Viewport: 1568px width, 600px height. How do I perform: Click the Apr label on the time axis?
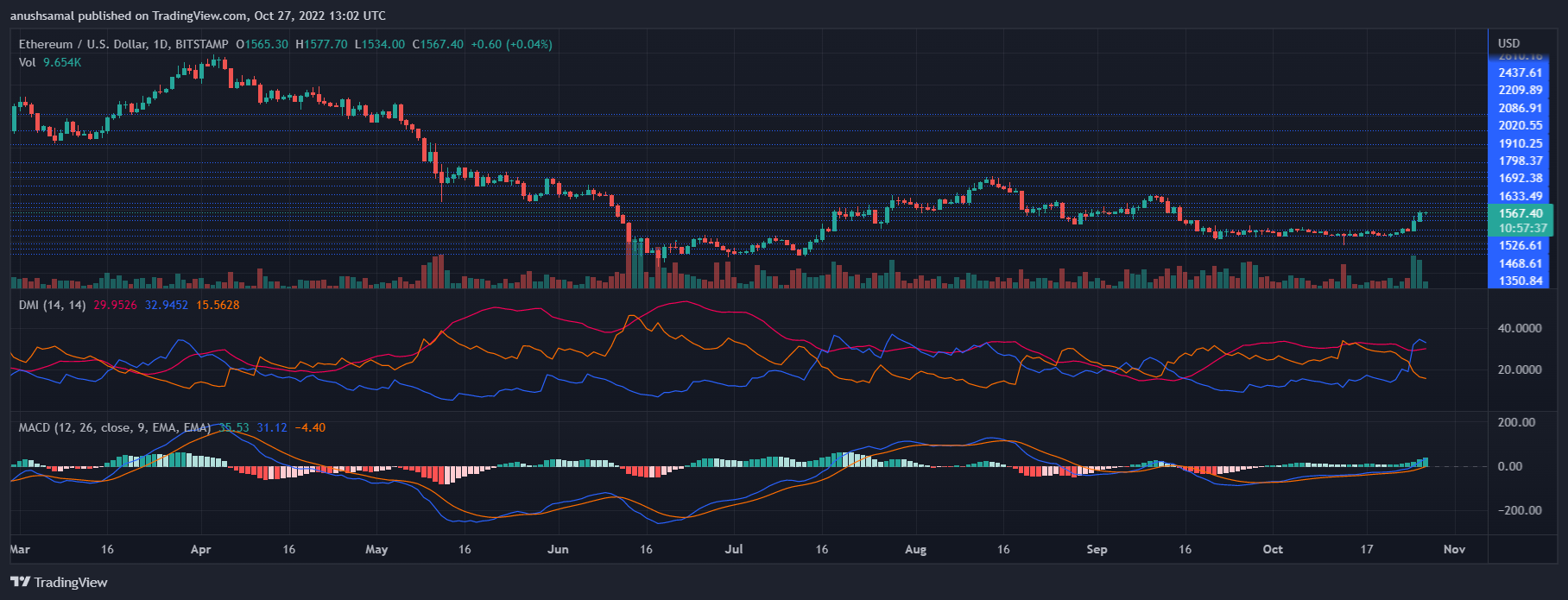coord(200,549)
